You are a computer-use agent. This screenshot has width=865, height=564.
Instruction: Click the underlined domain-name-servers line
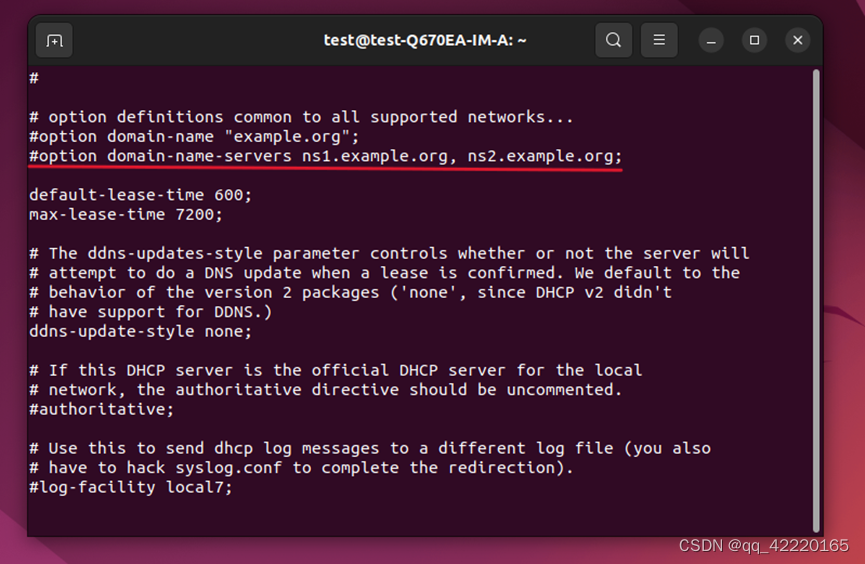(x=325, y=156)
